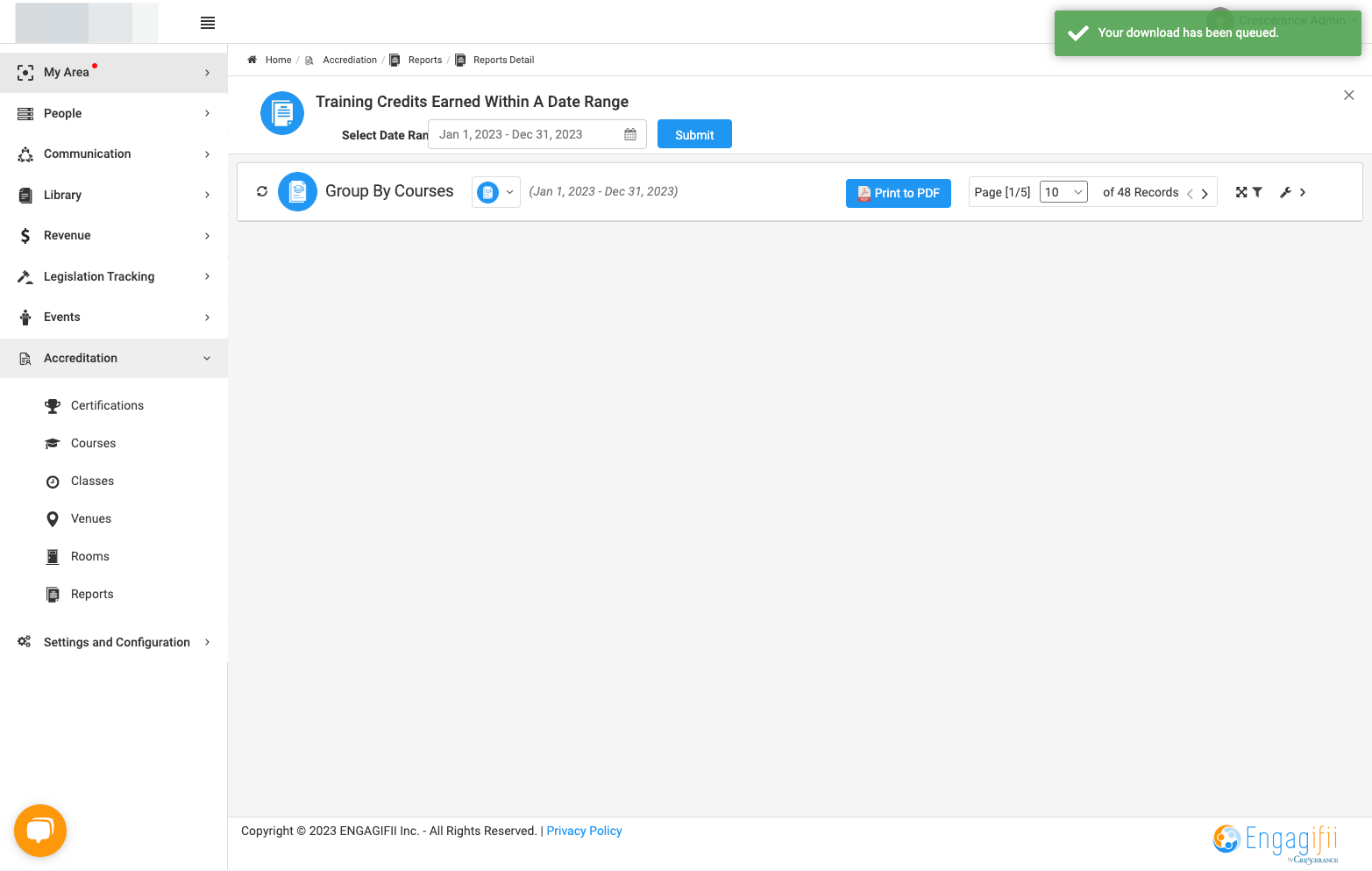Click Print to PDF button
This screenshot has width=1372, height=871.
(899, 193)
